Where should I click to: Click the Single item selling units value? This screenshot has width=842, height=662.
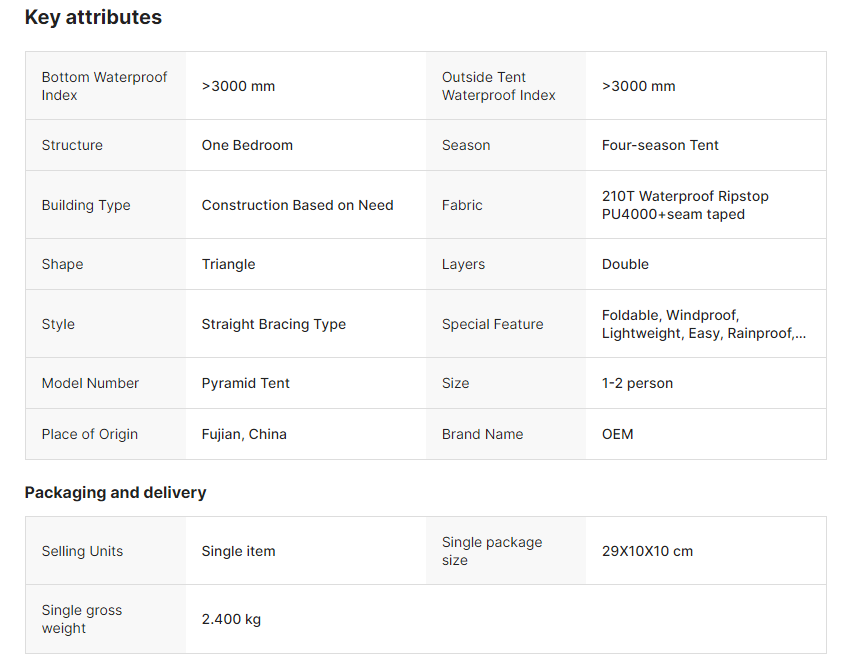click(x=238, y=551)
